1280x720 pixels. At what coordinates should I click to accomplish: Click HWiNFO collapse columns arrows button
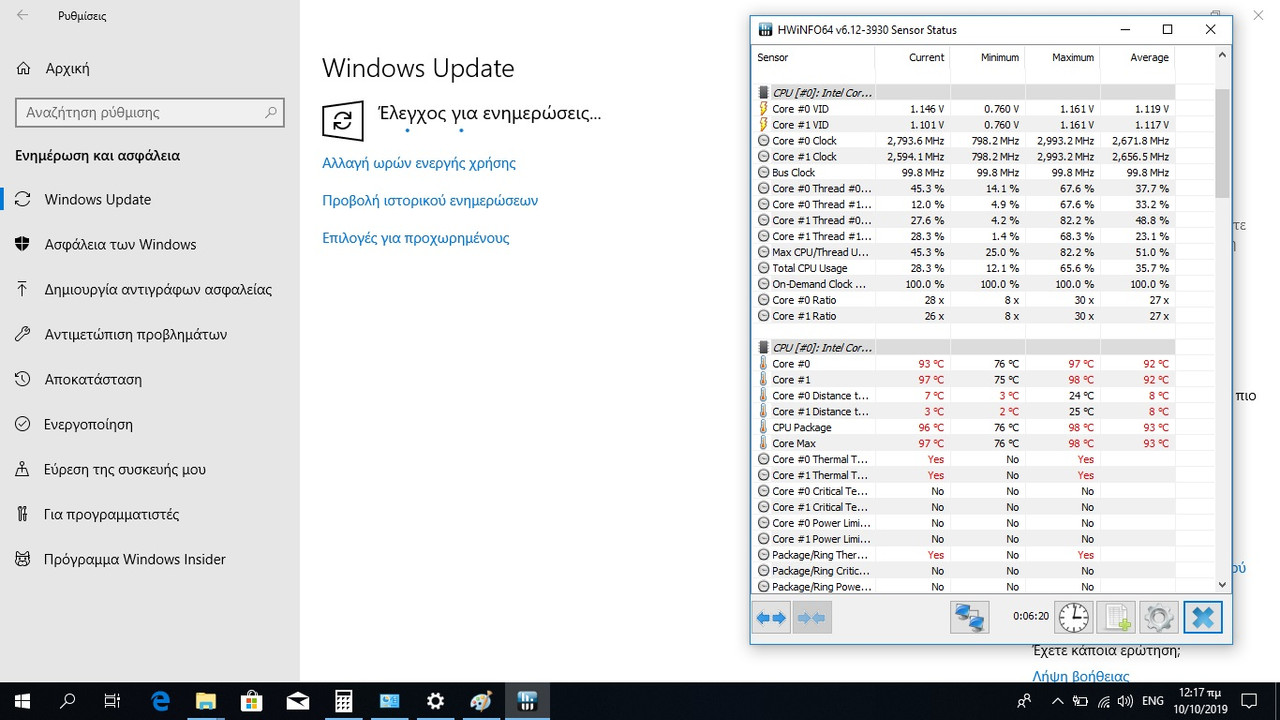click(x=811, y=618)
